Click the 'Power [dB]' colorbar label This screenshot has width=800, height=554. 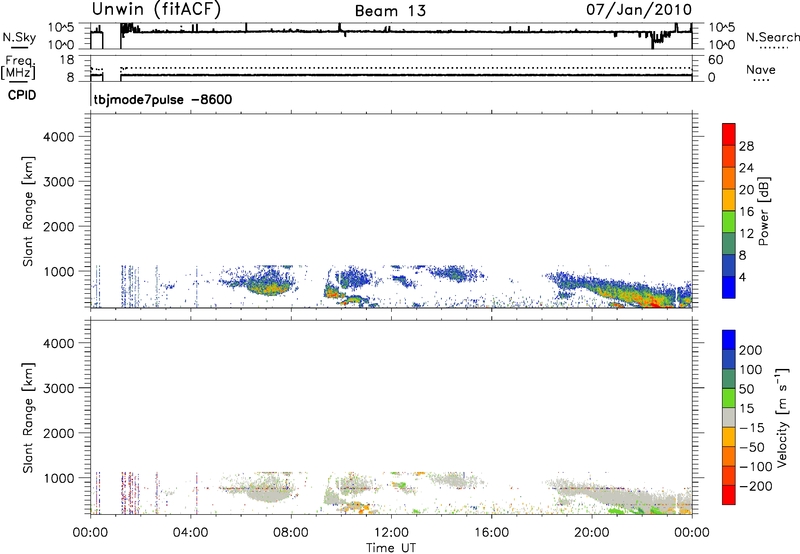point(764,211)
